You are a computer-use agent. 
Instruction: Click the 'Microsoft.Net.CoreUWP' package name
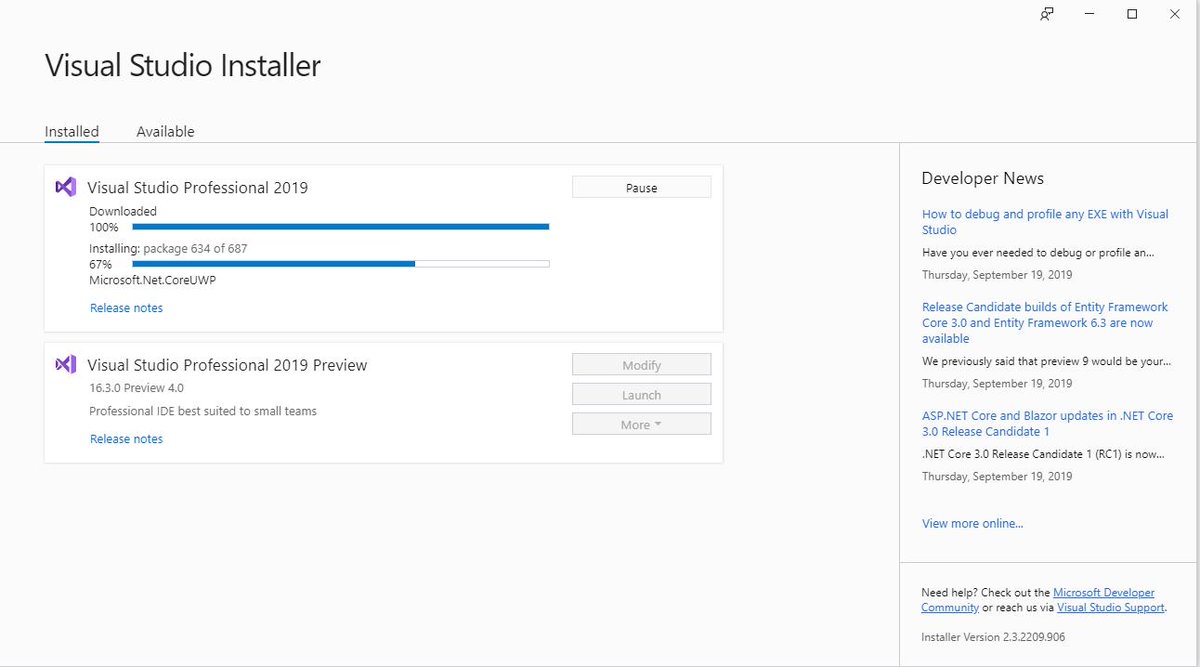click(x=152, y=280)
